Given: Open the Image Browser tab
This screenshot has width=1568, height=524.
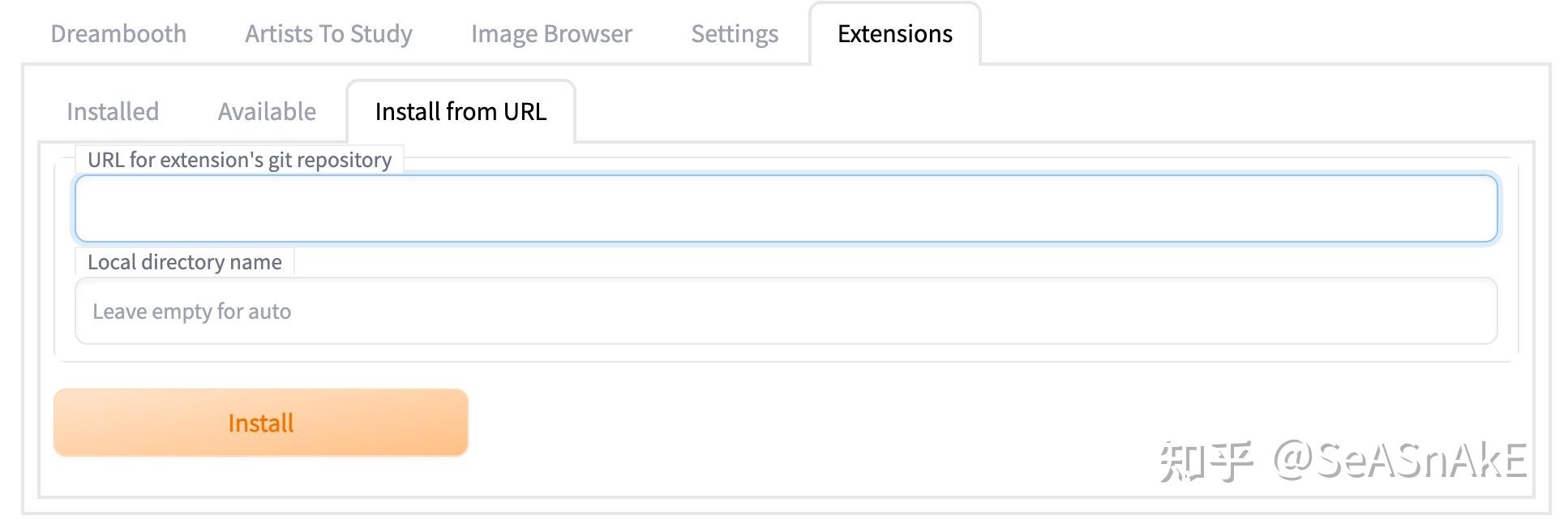Looking at the screenshot, I should point(551,34).
